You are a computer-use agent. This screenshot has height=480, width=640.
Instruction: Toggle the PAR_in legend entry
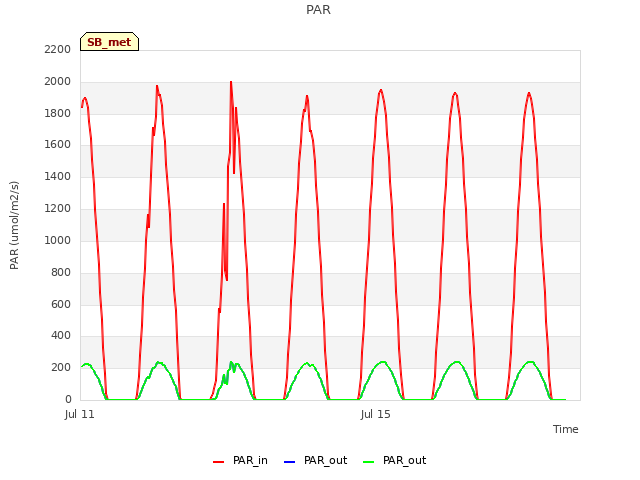coord(240,460)
